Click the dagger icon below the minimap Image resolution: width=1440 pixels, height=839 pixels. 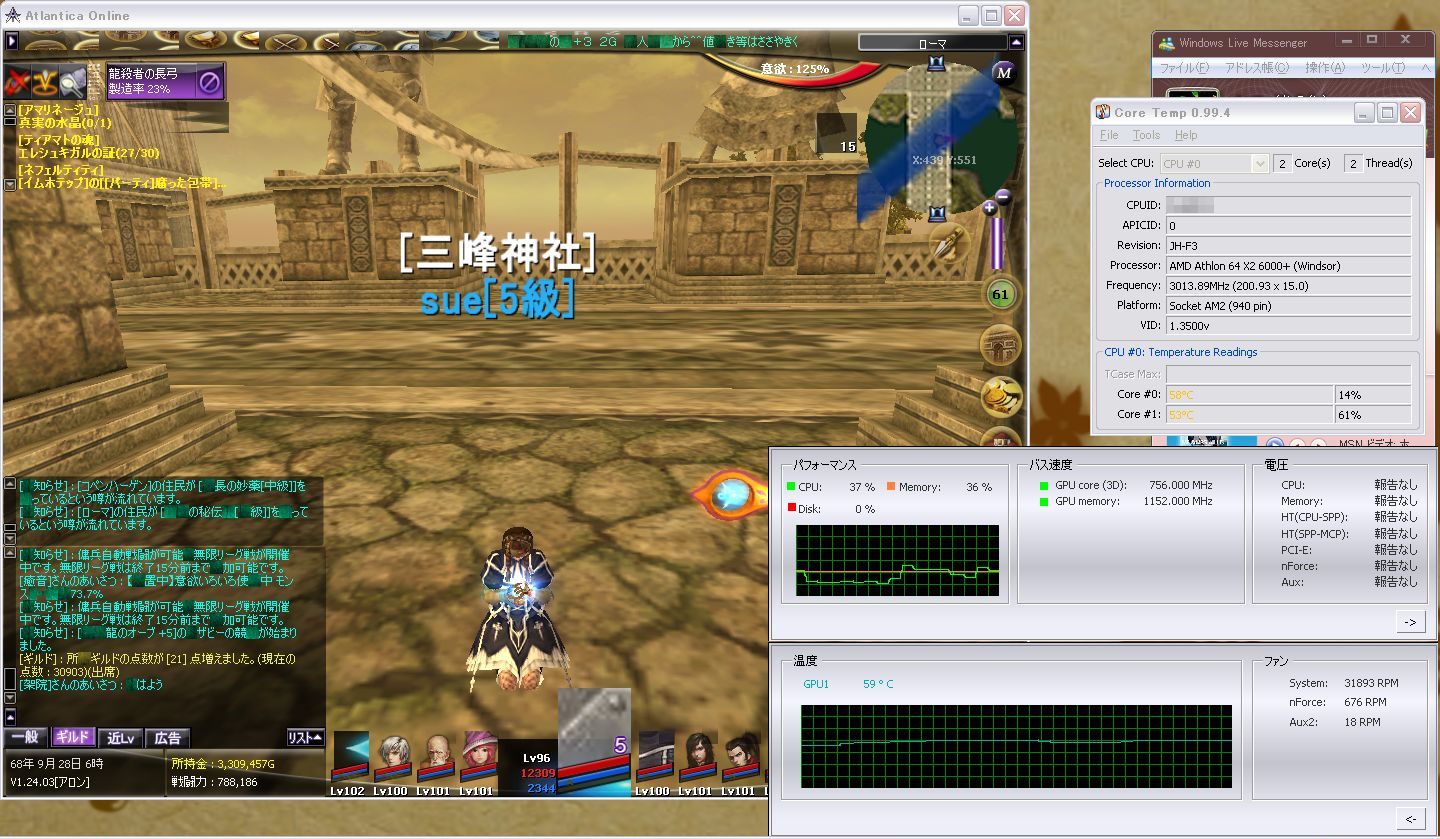(x=949, y=243)
